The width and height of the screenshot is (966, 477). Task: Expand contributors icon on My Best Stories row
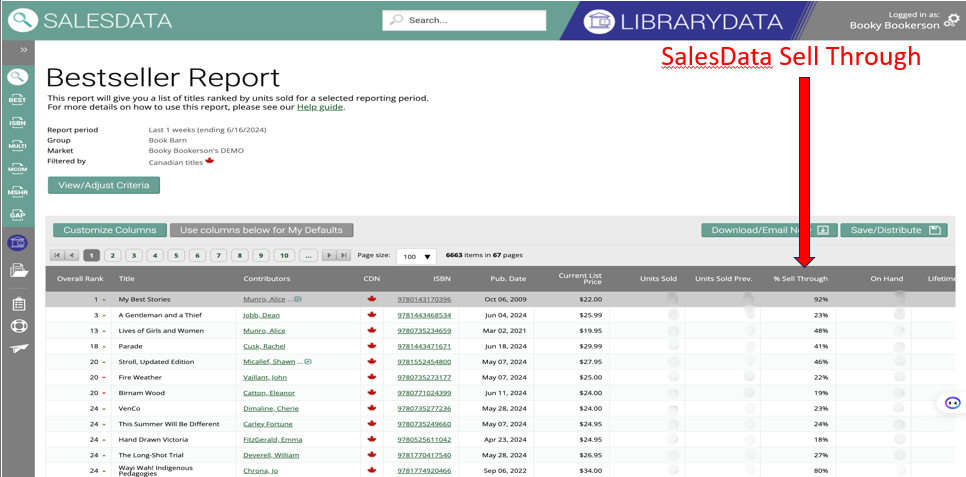click(298, 300)
